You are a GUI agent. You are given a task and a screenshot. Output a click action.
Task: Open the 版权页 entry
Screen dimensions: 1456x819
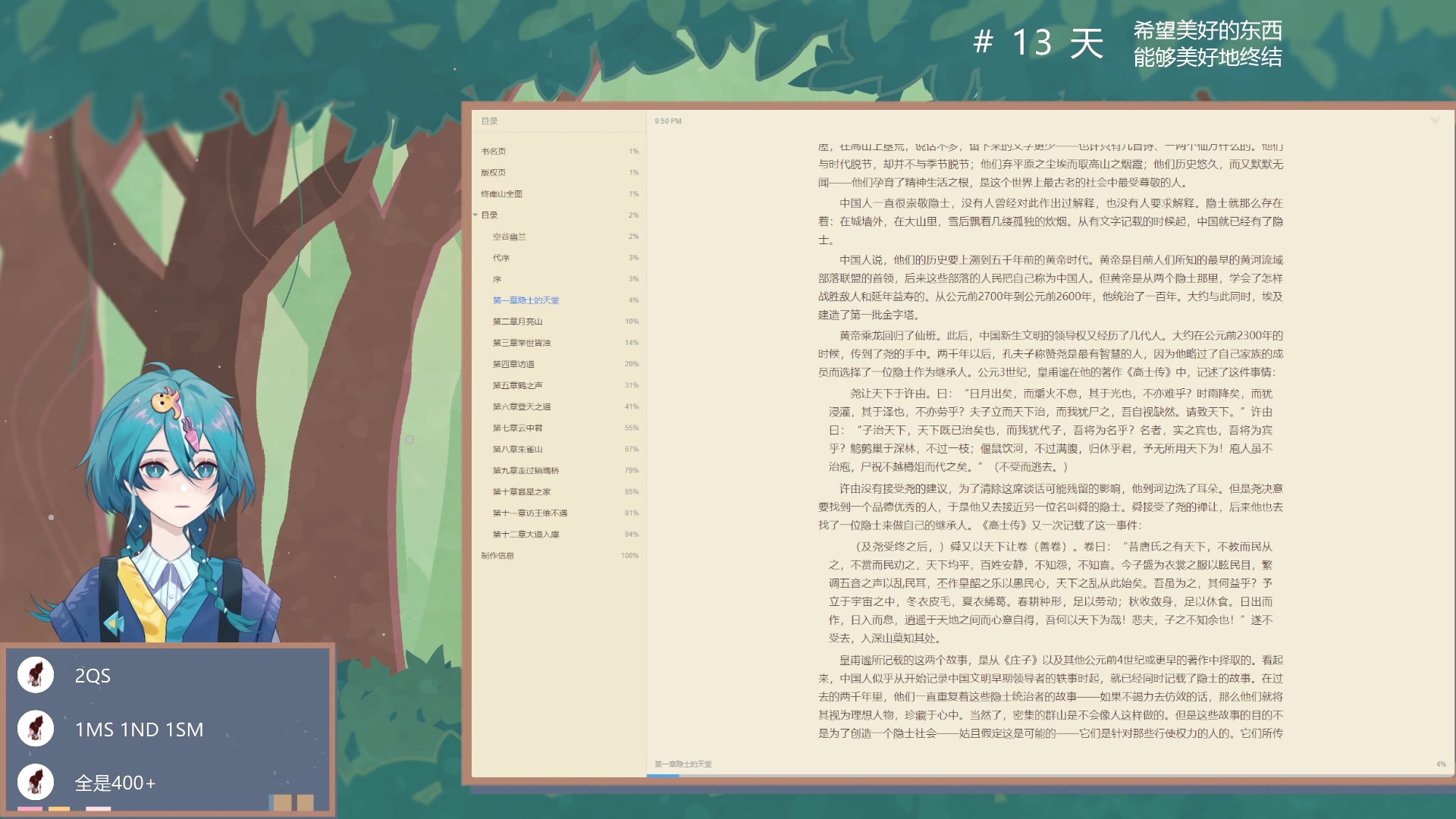(559, 173)
